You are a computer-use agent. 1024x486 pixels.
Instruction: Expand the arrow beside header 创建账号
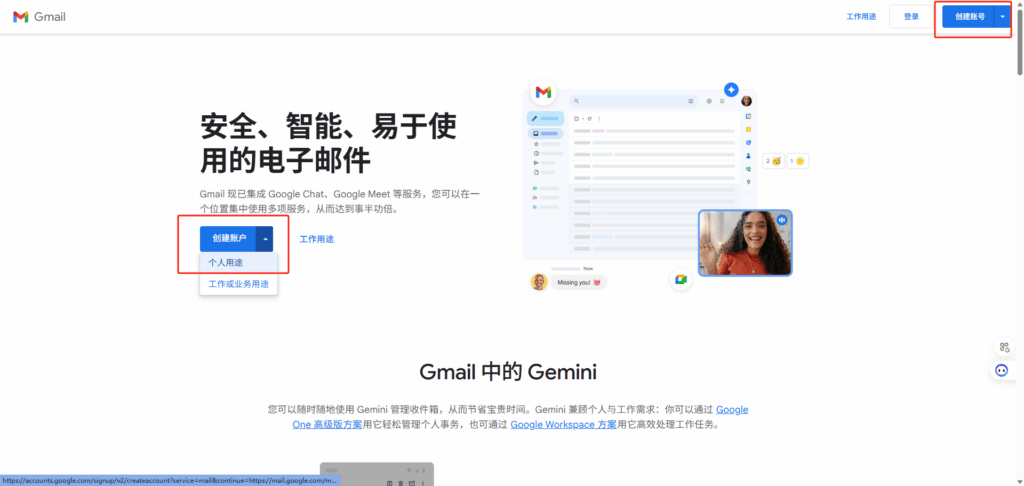point(1002,17)
